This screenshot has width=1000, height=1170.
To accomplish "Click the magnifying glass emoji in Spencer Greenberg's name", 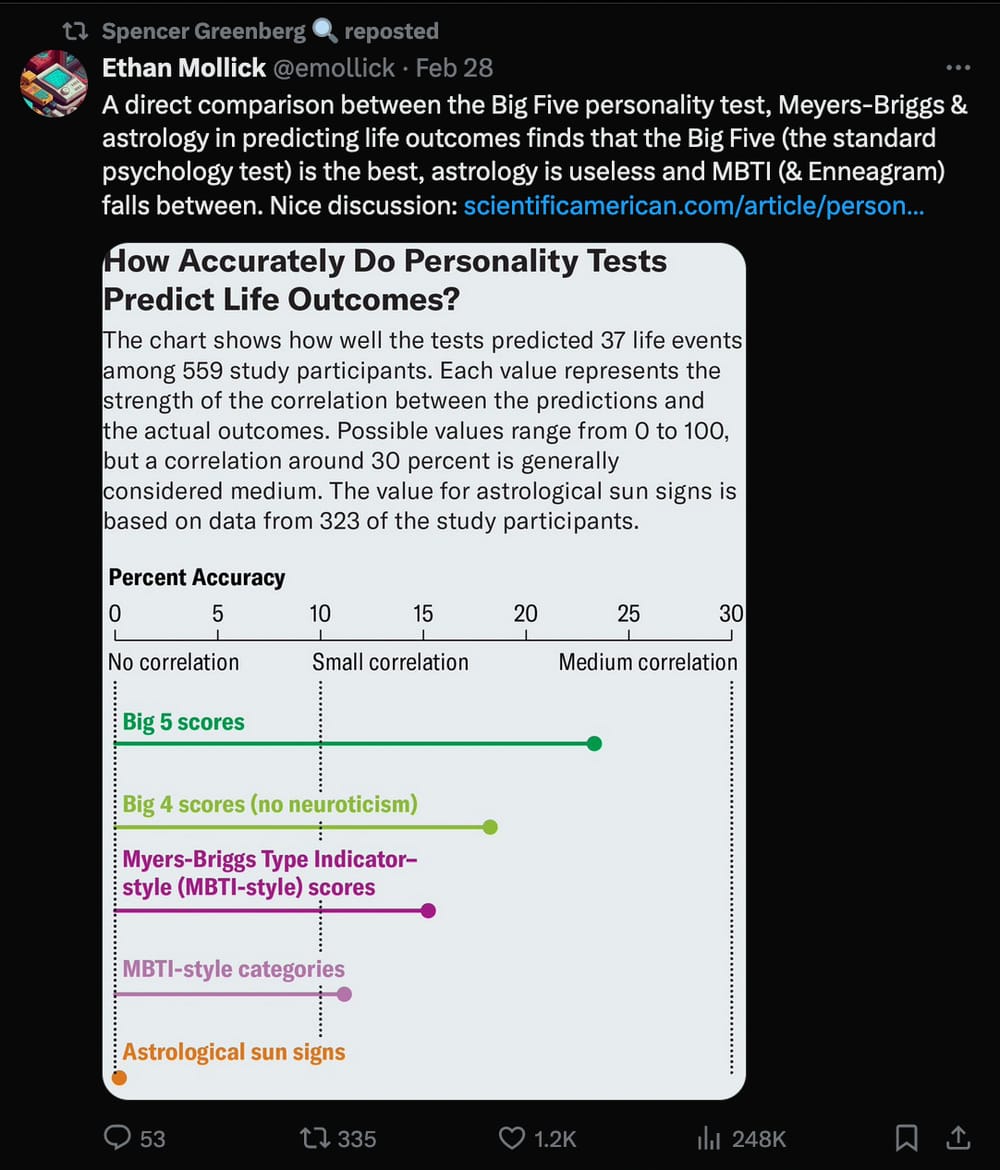I will [x=321, y=30].
